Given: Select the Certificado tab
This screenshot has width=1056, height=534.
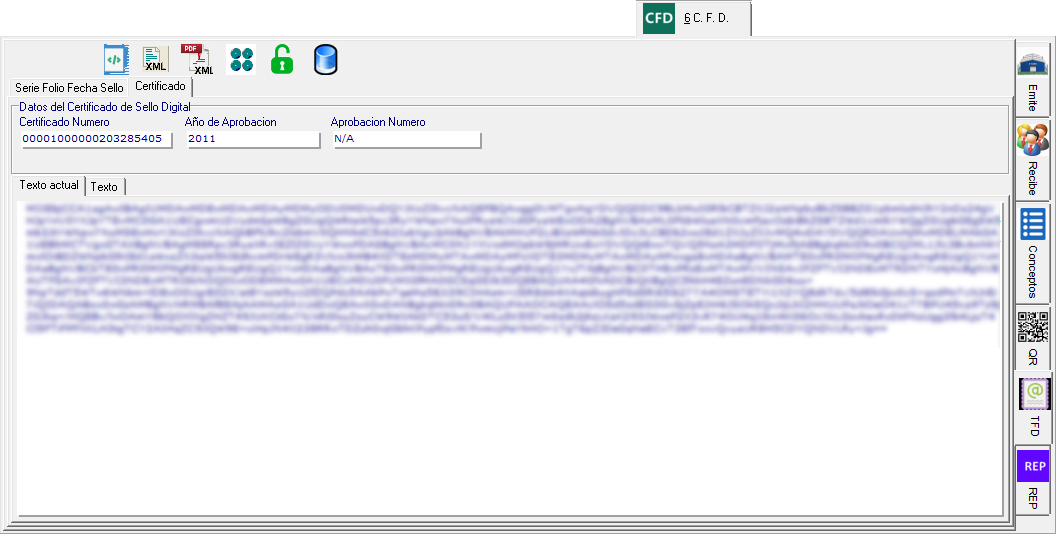Looking at the screenshot, I should pos(160,86).
